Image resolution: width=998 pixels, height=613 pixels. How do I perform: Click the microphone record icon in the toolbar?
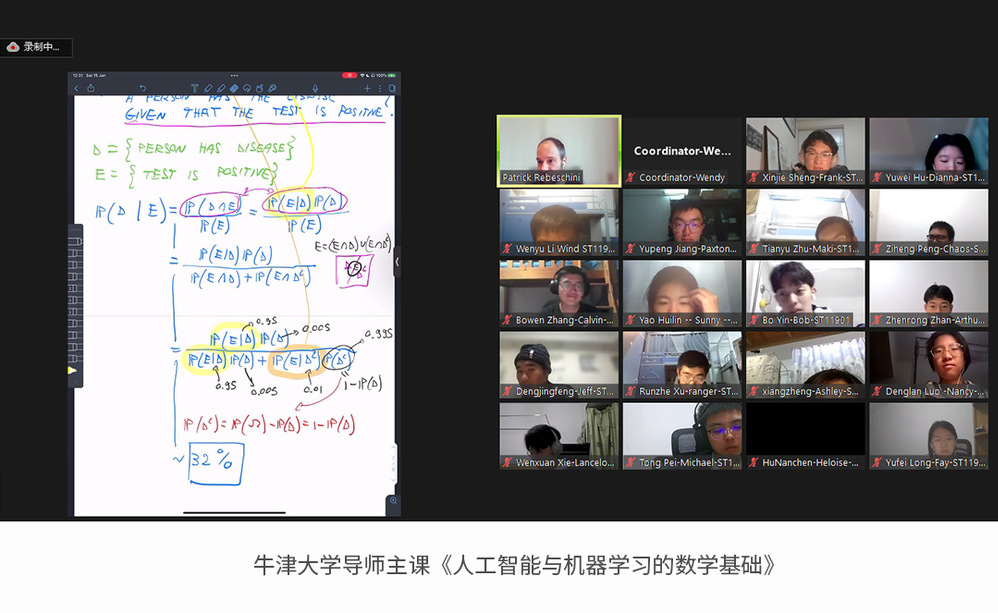point(315,88)
